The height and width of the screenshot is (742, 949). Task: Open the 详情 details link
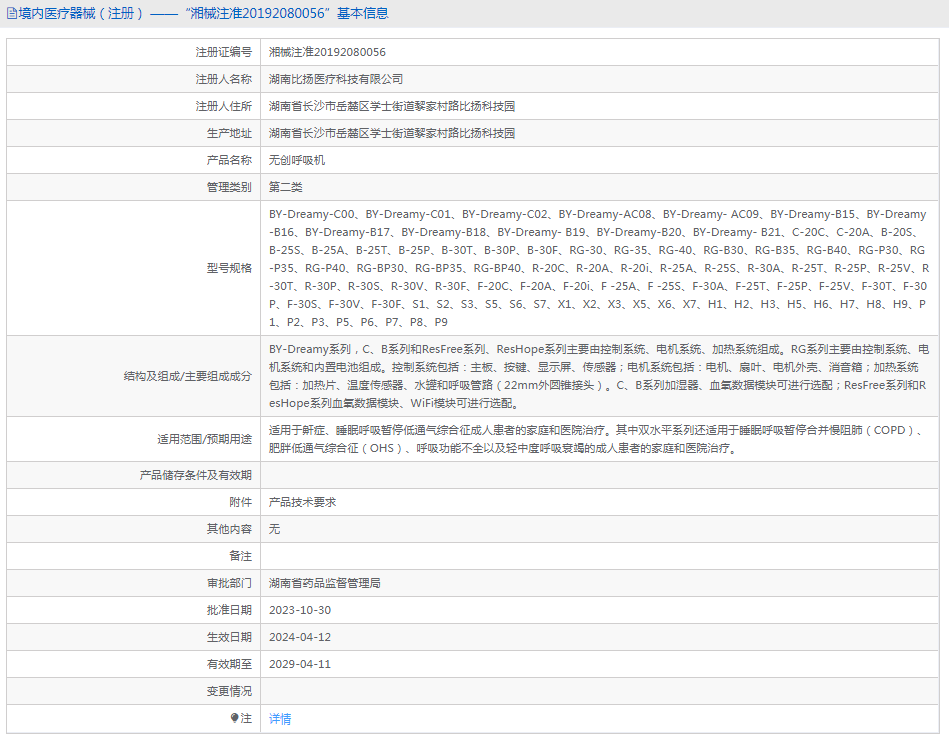(x=279, y=717)
